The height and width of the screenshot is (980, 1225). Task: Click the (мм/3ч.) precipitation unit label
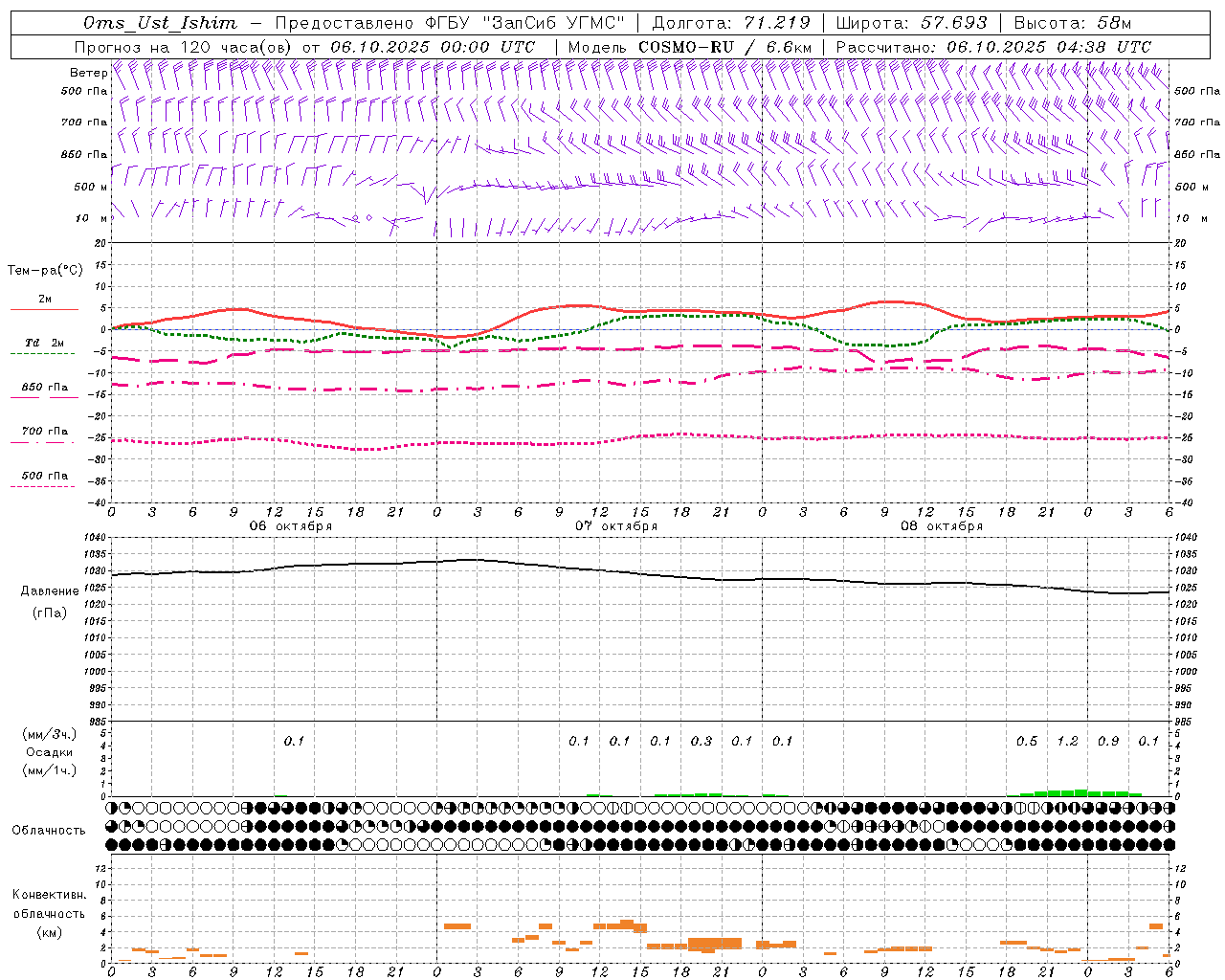coord(49,734)
